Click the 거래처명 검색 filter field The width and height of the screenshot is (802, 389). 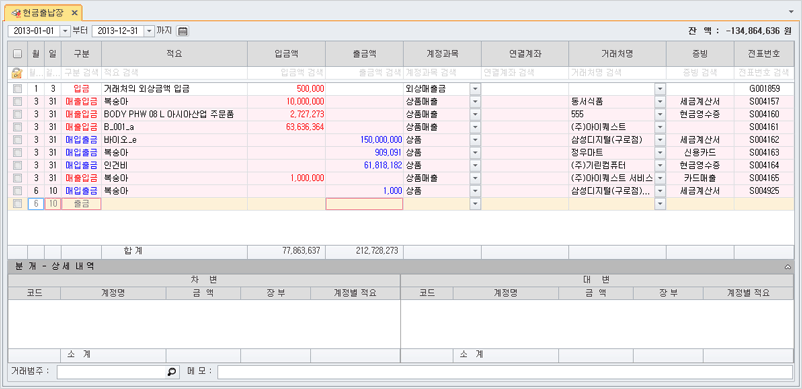[617, 73]
